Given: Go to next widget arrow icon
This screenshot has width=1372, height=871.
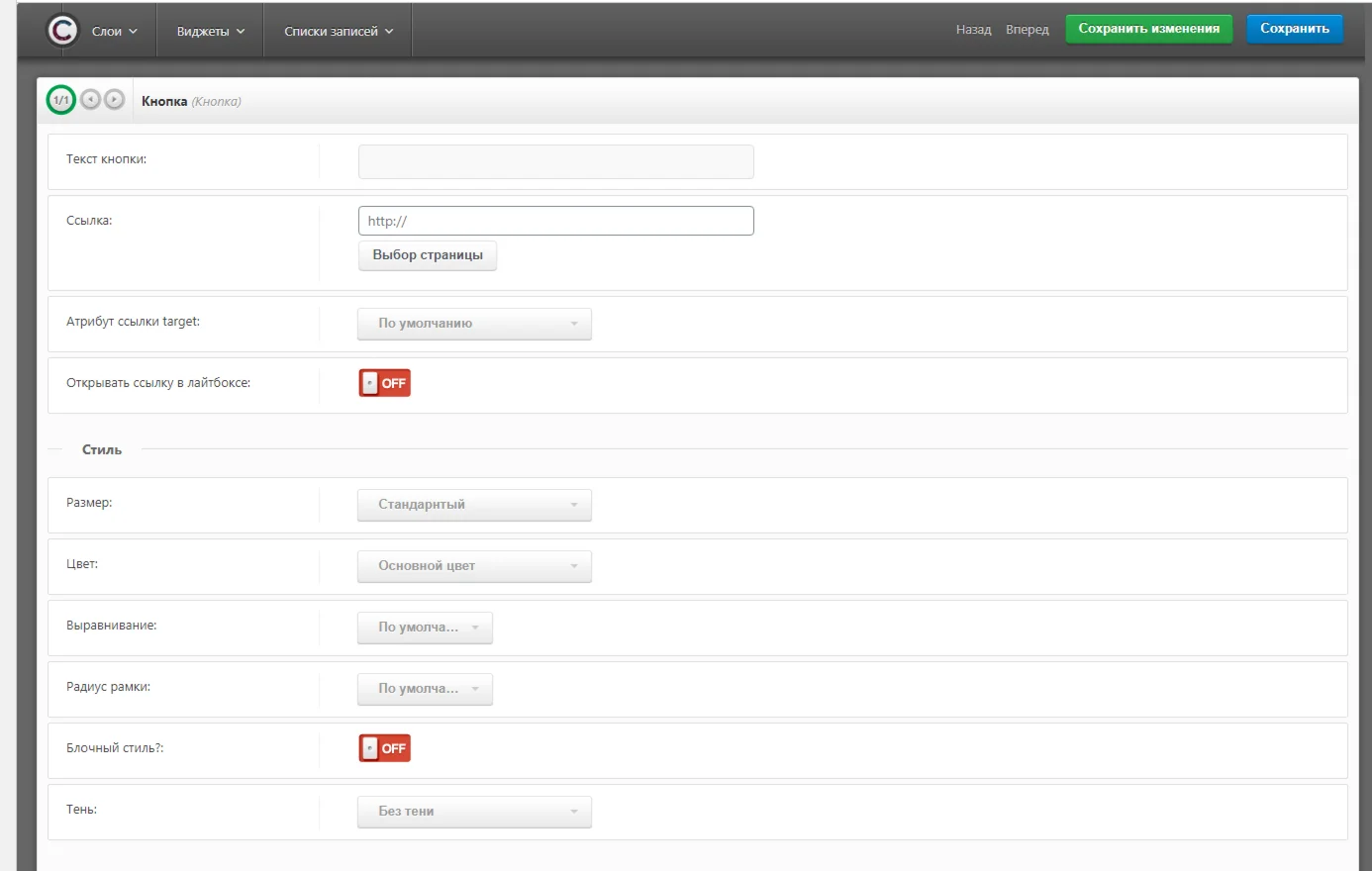Looking at the screenshot, I should pyautogui.click(x=115, y=99).
